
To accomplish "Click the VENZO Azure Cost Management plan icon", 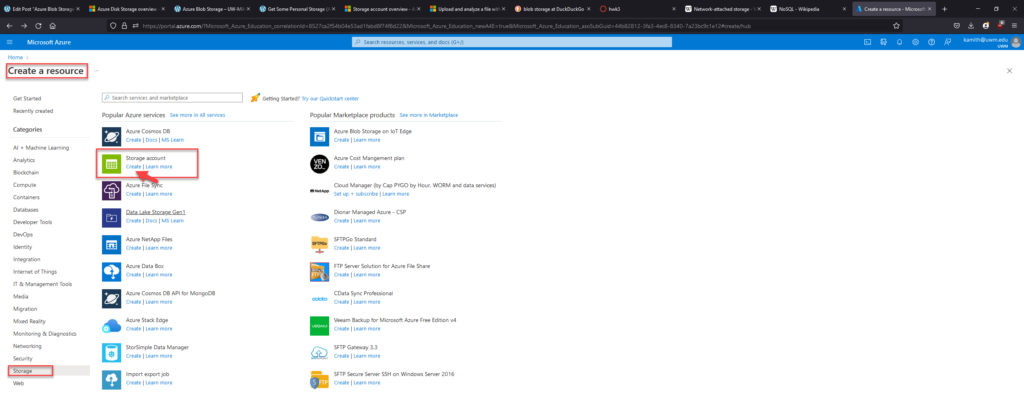I will click(x=319, y=164).
